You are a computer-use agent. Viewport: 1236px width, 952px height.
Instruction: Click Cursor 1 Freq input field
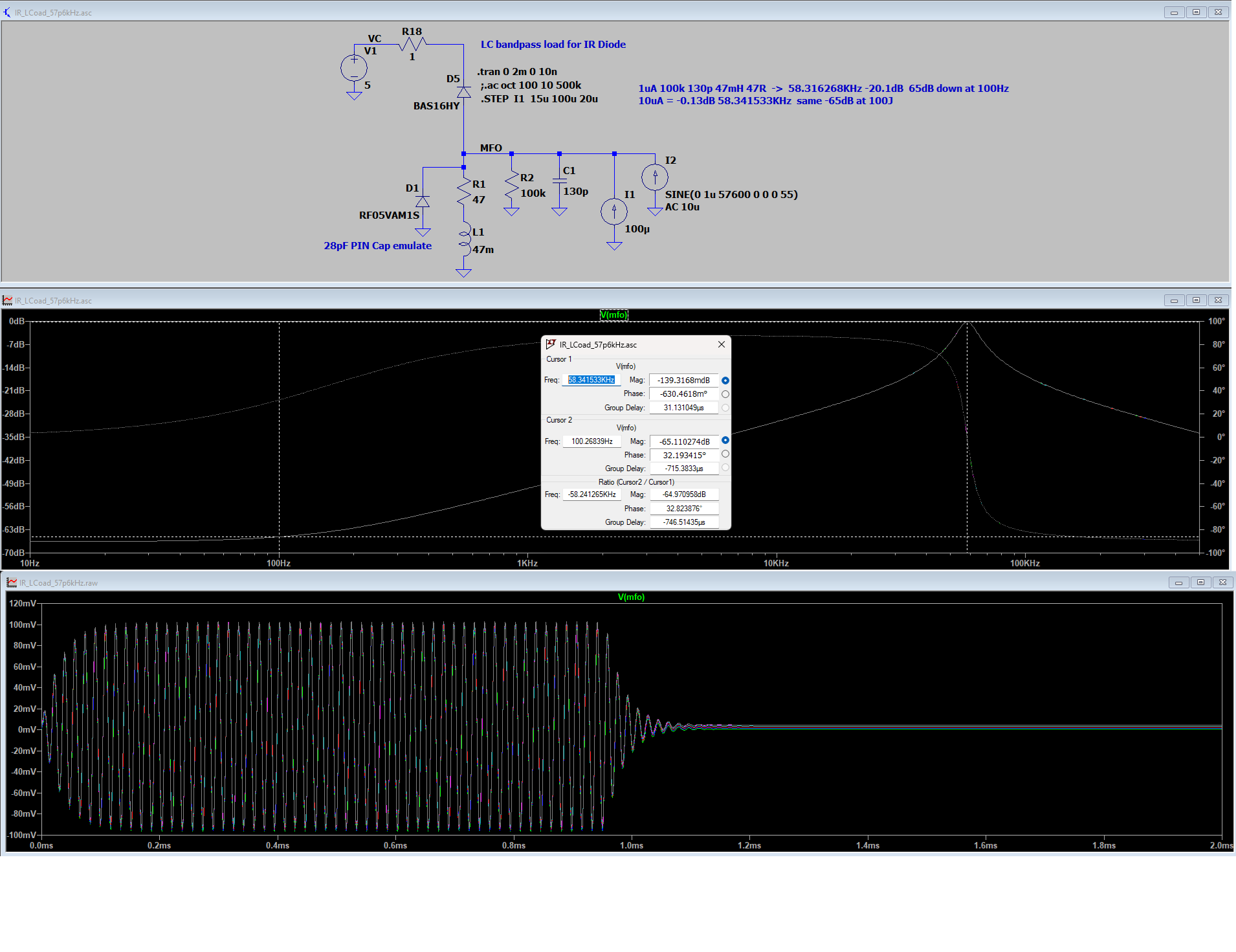[591, 380]
